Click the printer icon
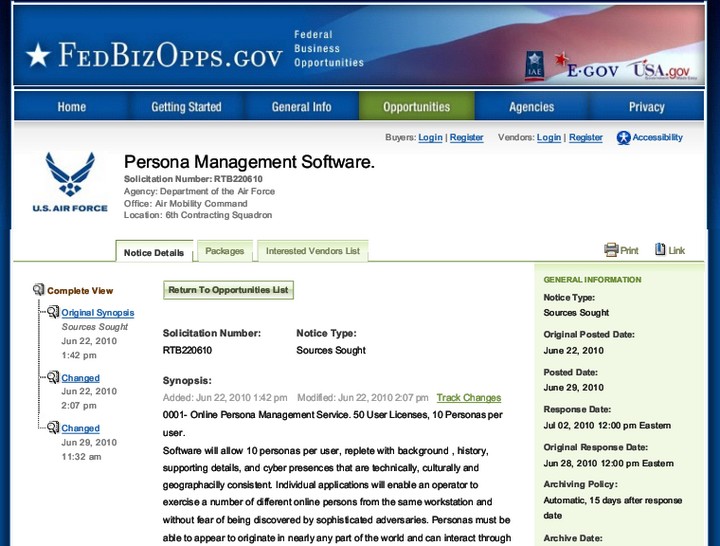 click(x=611, y=250)
